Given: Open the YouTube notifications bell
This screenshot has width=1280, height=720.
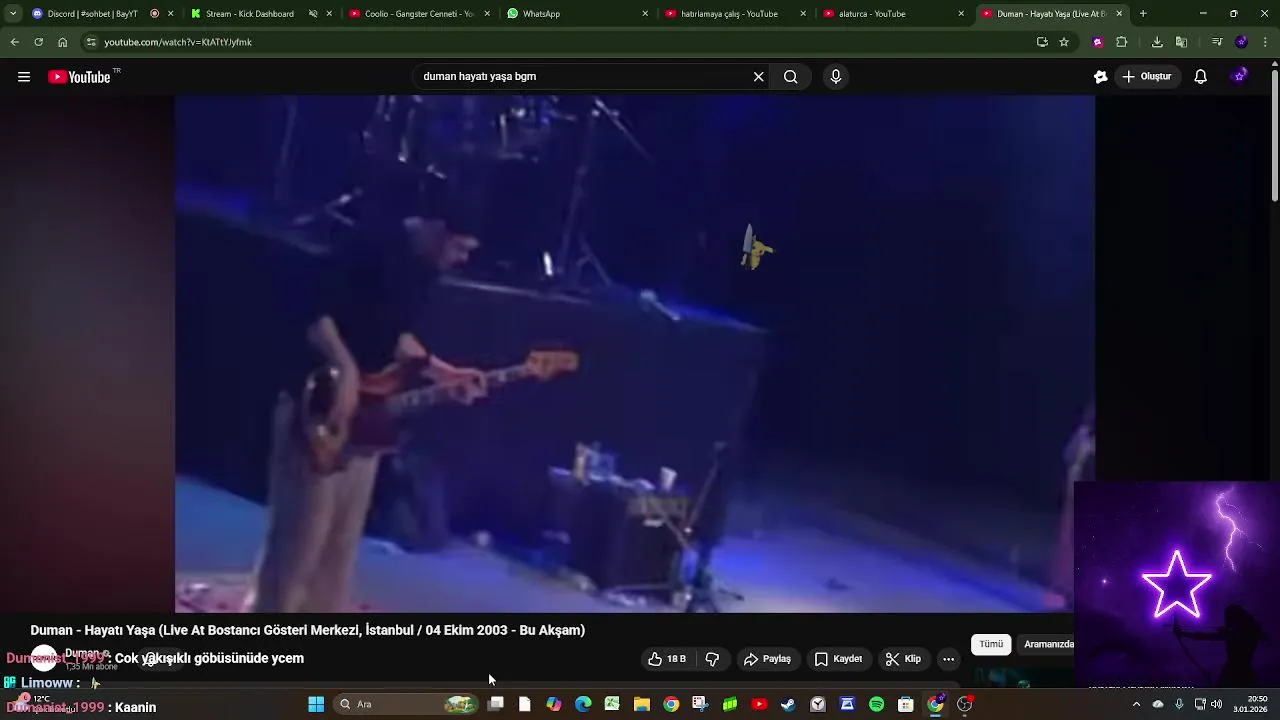Looking at the screenshot, I should coord(1201,77).
